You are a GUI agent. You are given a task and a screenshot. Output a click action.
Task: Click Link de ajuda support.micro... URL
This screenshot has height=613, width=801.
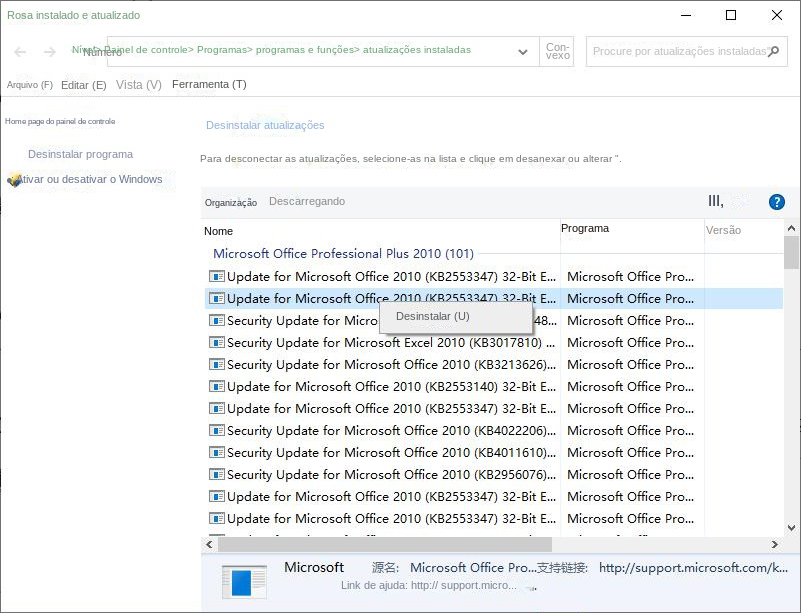click(463, 585)
